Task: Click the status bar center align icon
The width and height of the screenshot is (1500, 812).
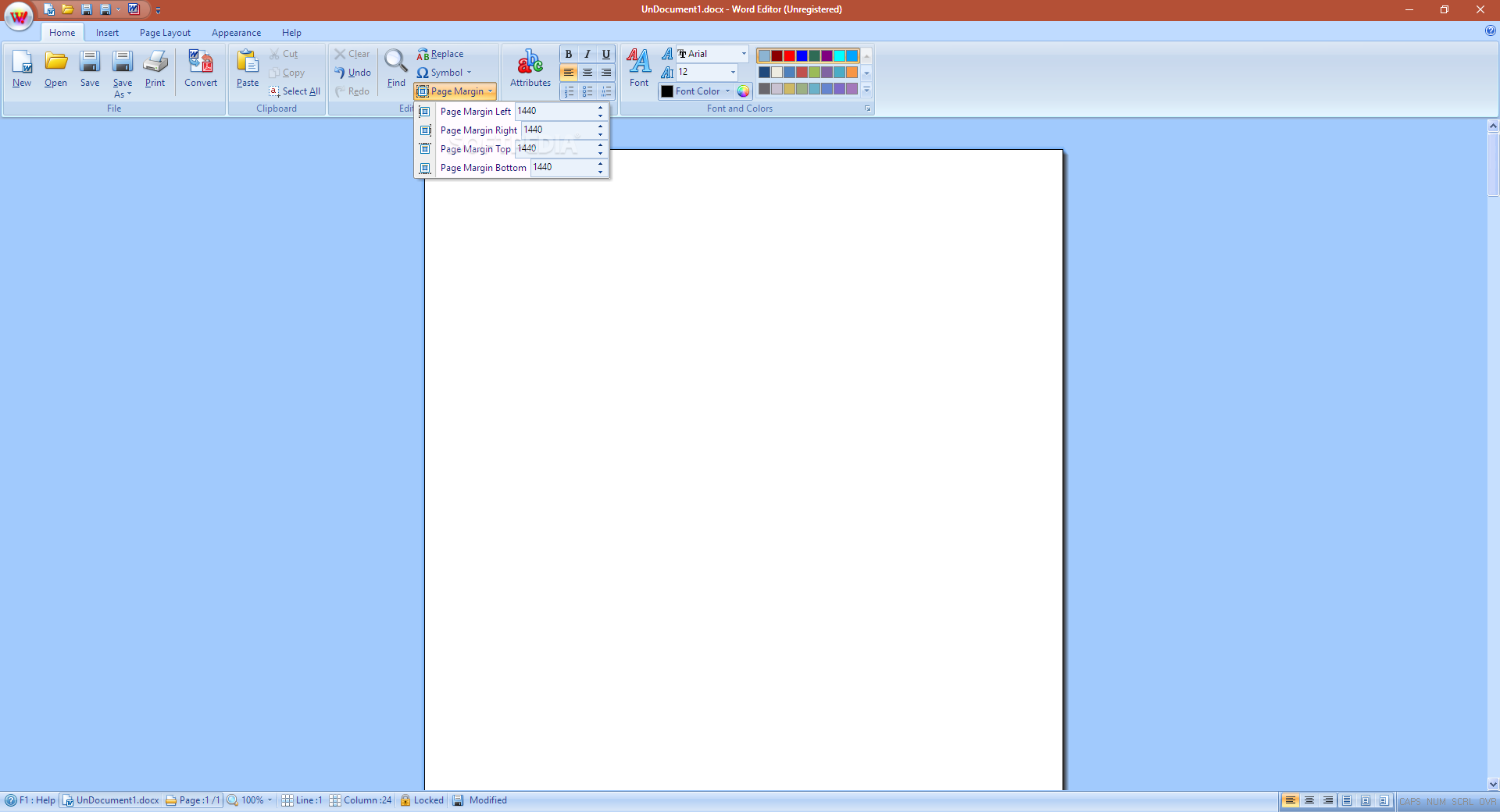Action: tap(1309, 800)
